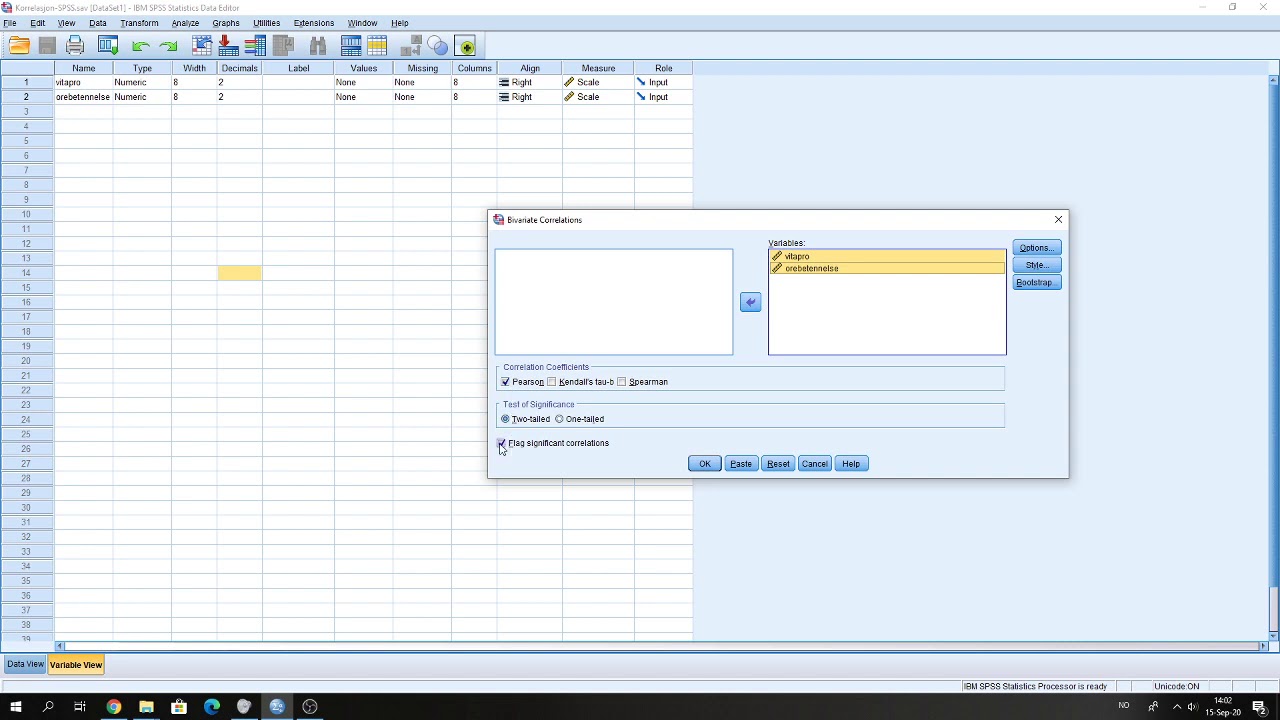The image size is (1280, 720).
Task: Open the Analyze menu
Action: (185, 23)
